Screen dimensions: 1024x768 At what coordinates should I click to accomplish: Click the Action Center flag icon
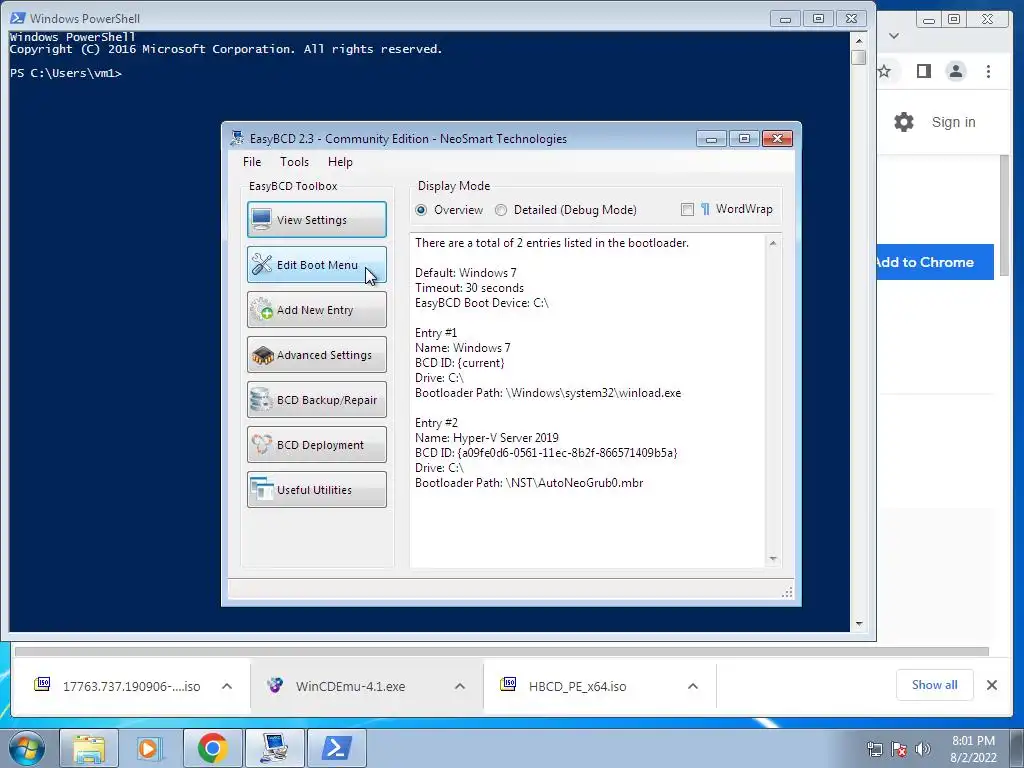tap(899, 749)
